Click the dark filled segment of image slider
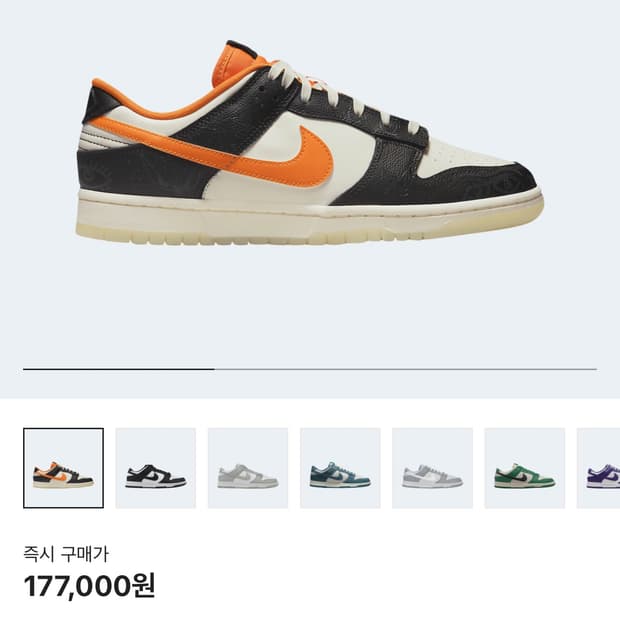 point(119,369)
